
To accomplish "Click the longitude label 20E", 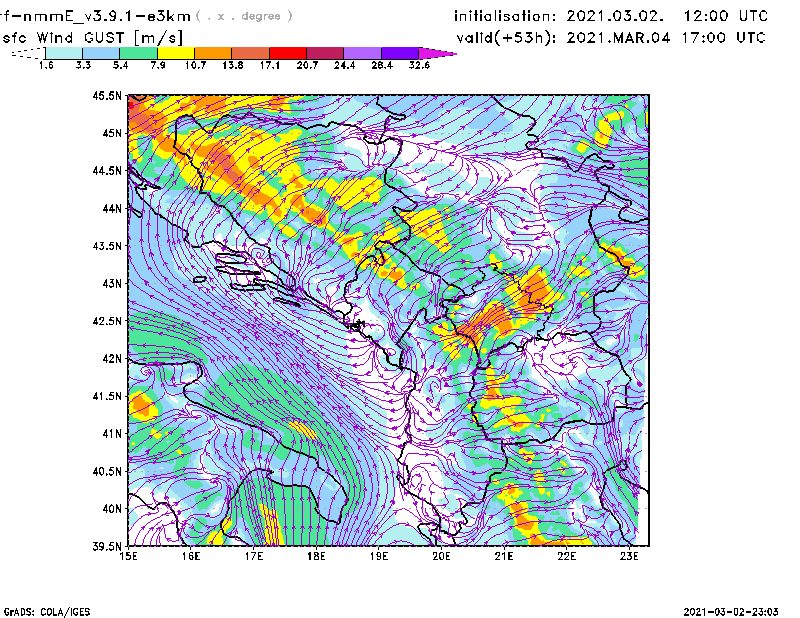I will point(441,556).
